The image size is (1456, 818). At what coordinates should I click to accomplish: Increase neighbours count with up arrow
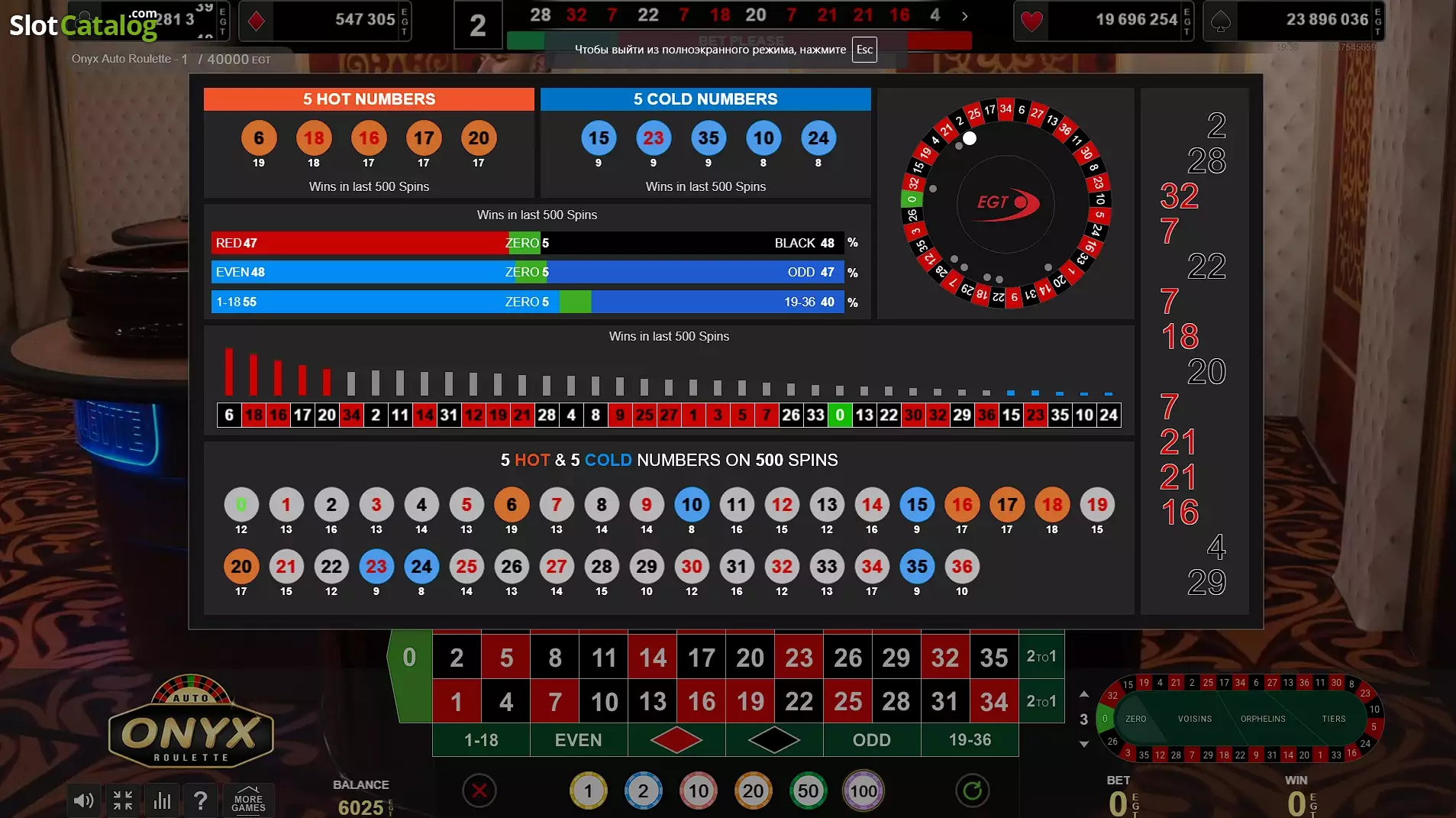1083,694
